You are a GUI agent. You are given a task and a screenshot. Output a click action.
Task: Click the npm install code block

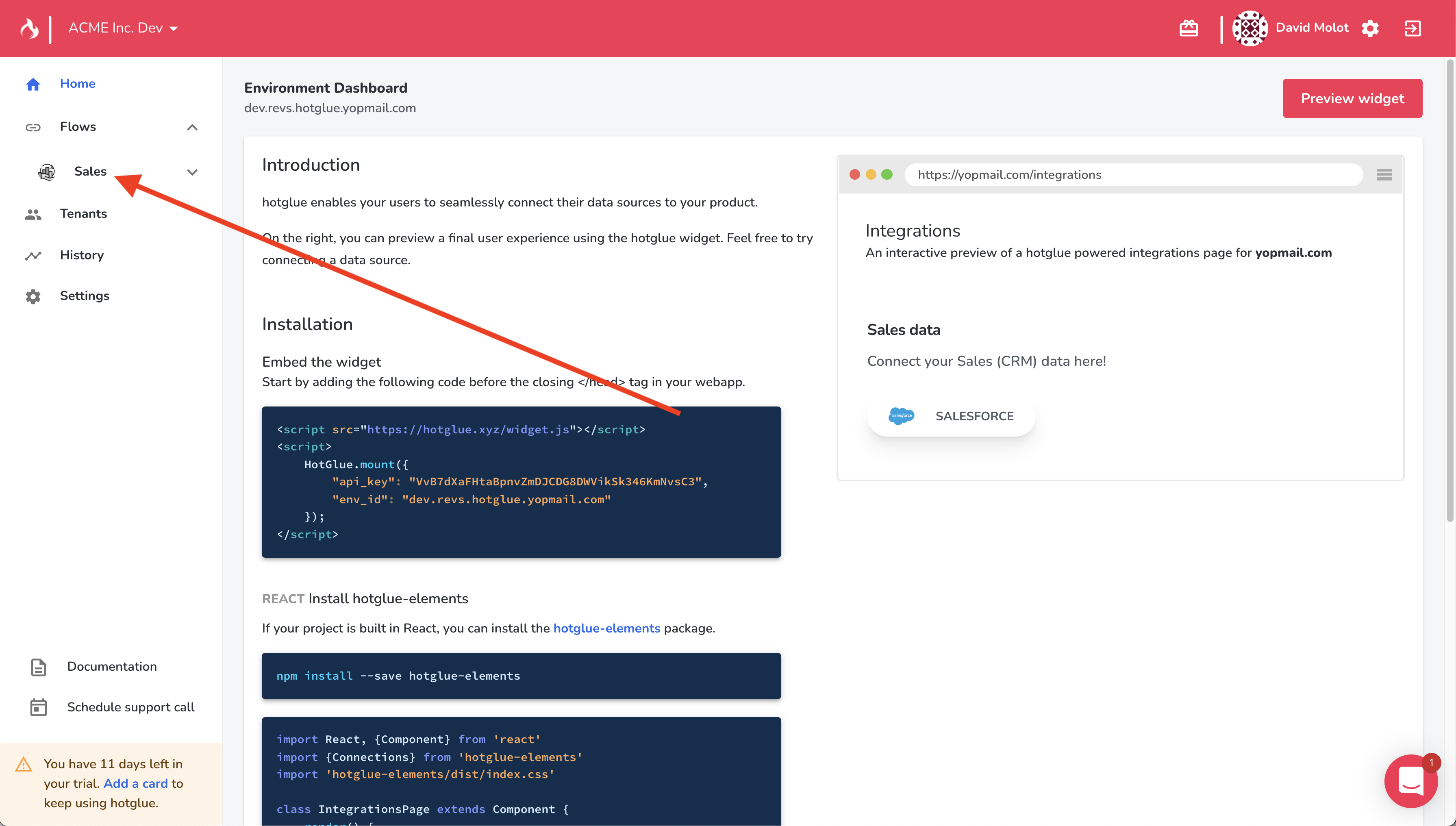click(x=521, y=676)
